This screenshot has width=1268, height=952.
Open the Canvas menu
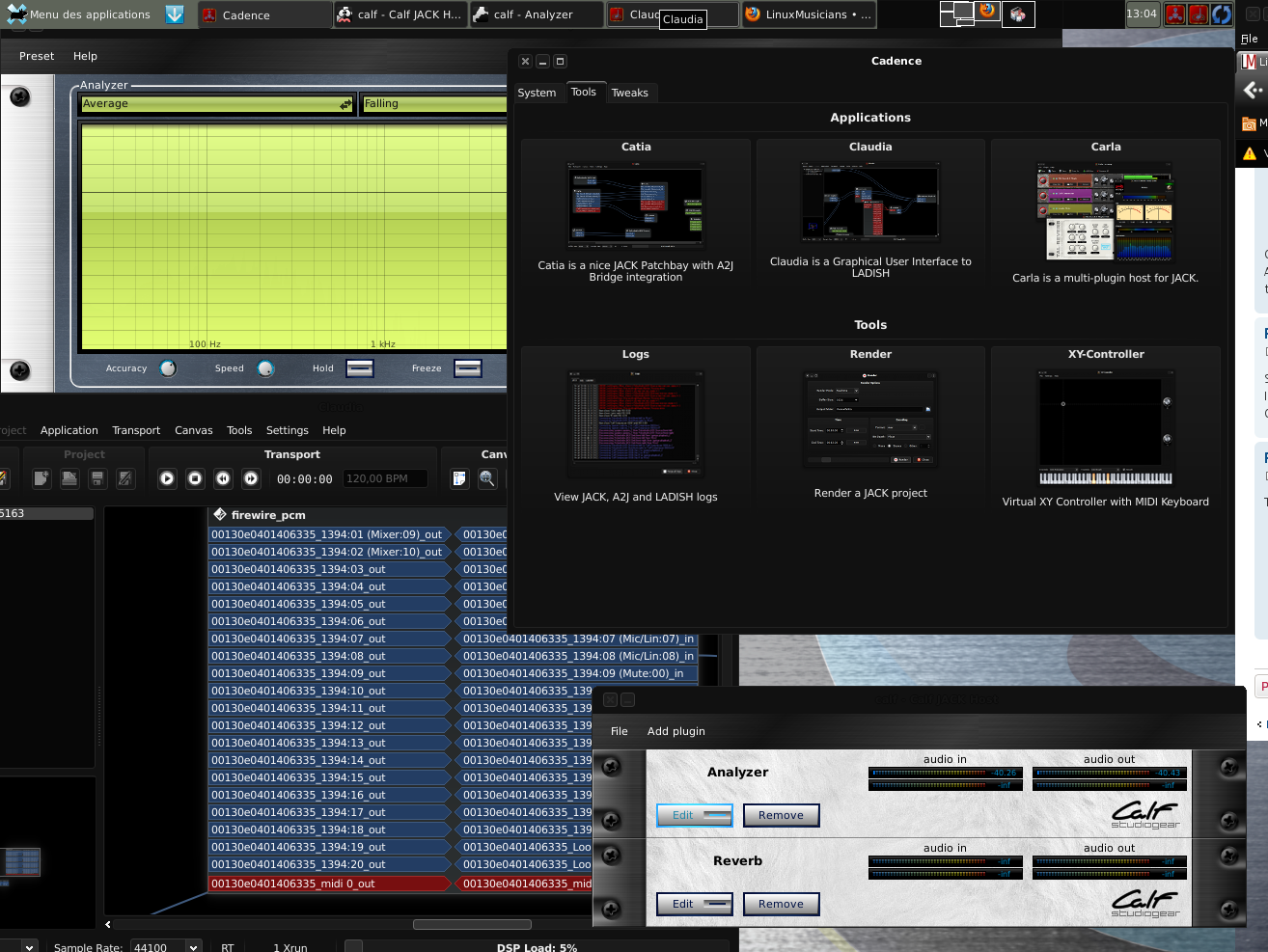pos(193,430)
